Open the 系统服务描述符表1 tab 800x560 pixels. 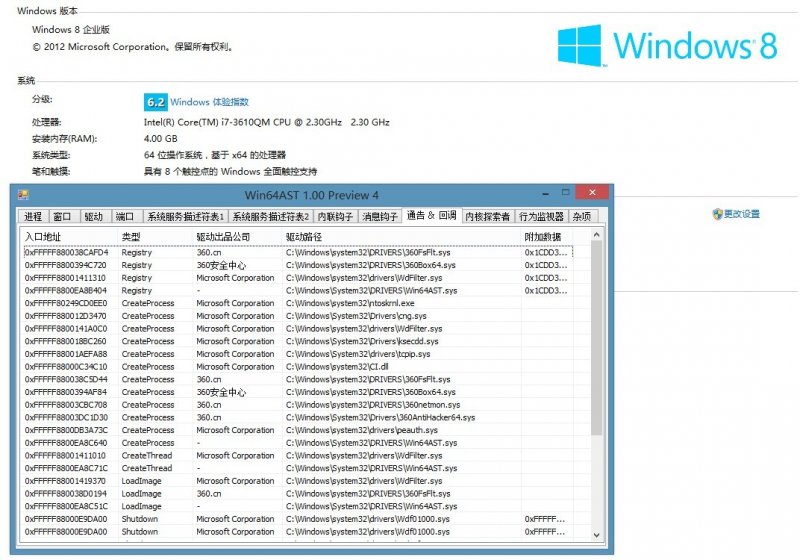tap(186, 216)
